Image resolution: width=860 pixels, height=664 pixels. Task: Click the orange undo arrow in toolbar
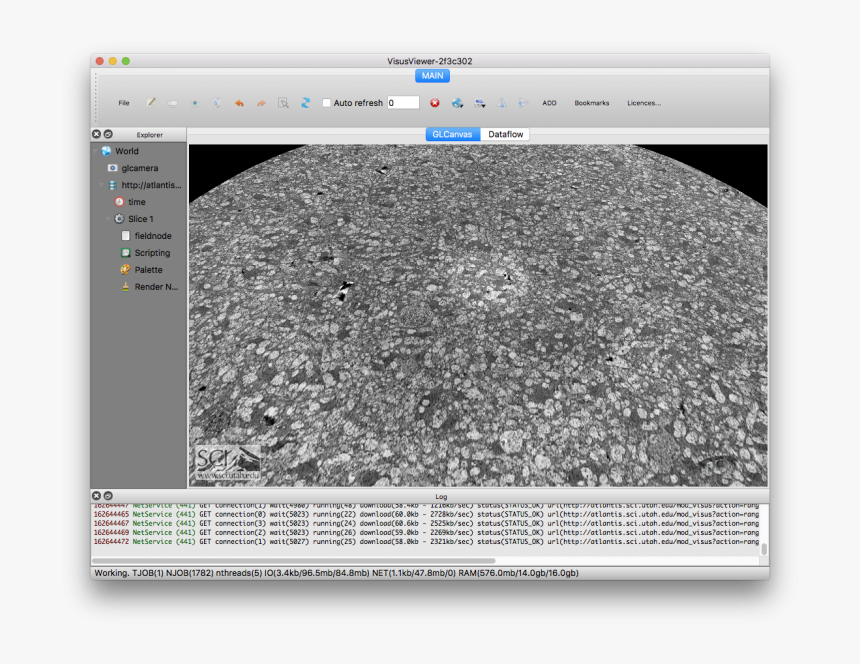pyautogui.click(x=239, y=103)
